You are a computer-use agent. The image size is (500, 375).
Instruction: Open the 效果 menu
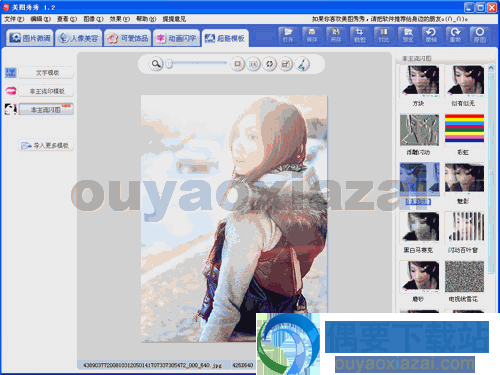120,19
